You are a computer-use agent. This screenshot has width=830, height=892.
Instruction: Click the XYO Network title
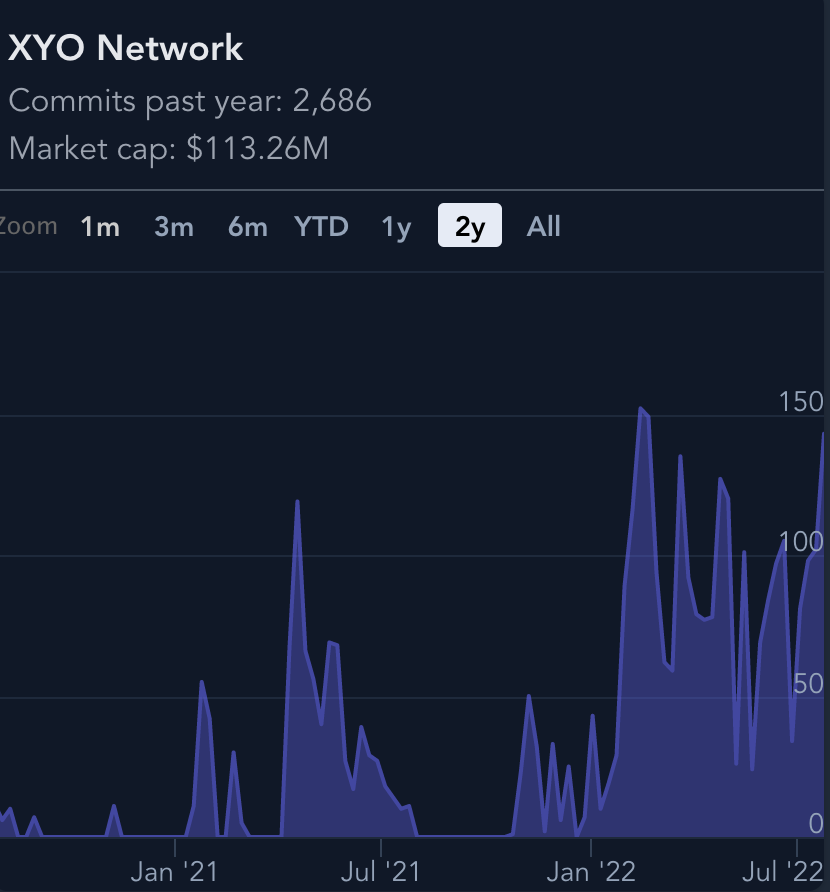tap(126, 47)
